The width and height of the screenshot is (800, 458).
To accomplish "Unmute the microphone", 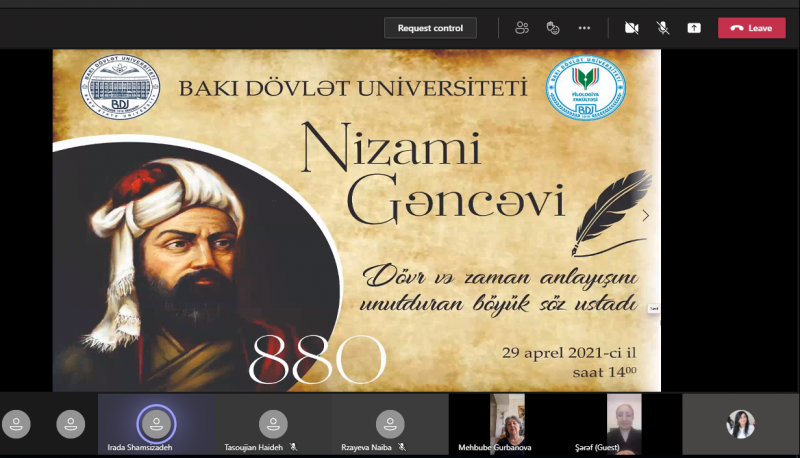I will pyautogui.click(x=663, y=28).
